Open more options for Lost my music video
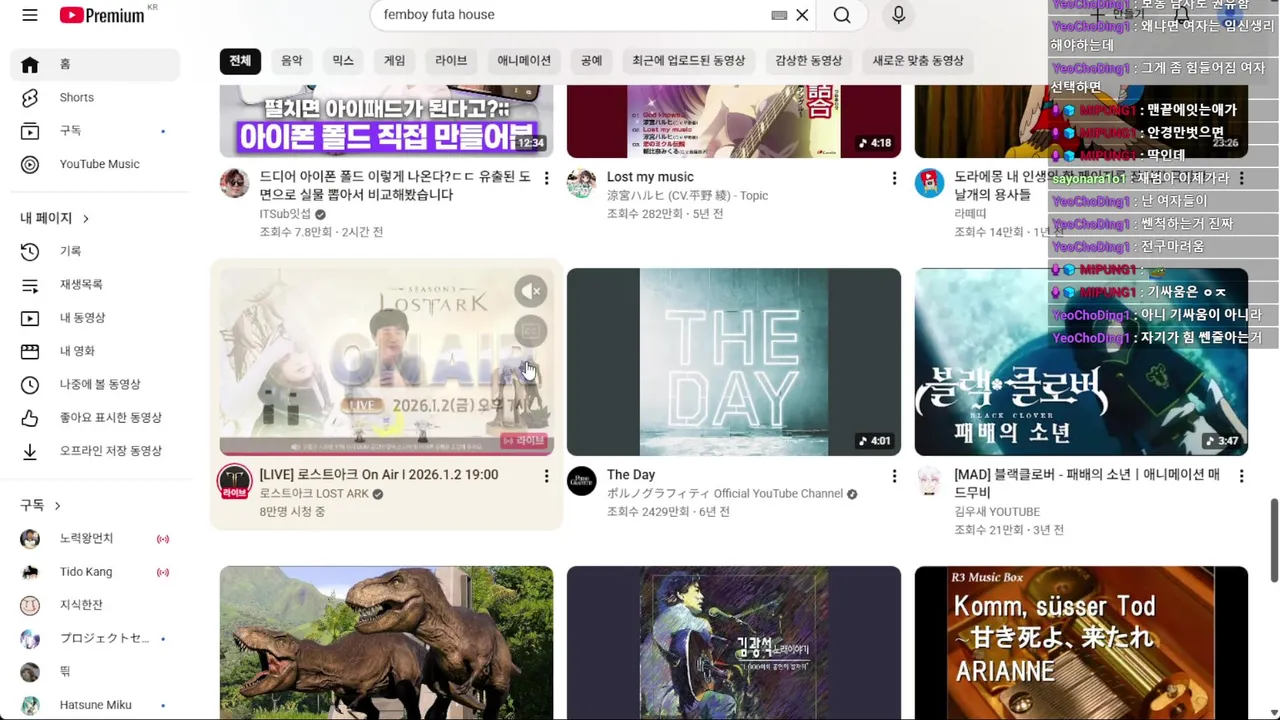Image resolution: width=1280 pixels, height=720 pixels. click(893, 178)
